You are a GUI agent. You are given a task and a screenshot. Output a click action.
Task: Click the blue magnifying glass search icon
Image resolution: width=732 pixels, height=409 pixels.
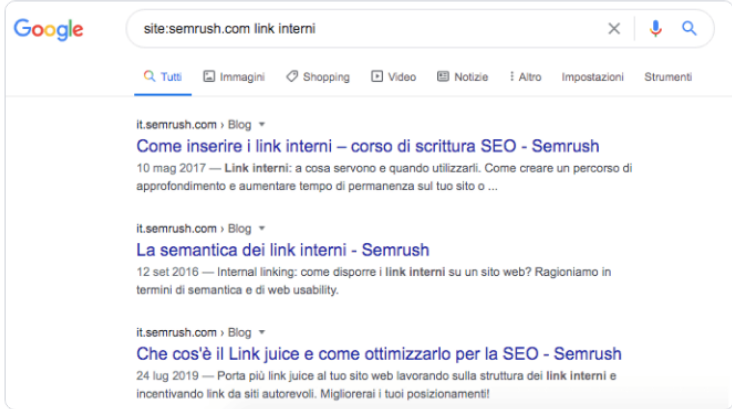coord(689,29)
